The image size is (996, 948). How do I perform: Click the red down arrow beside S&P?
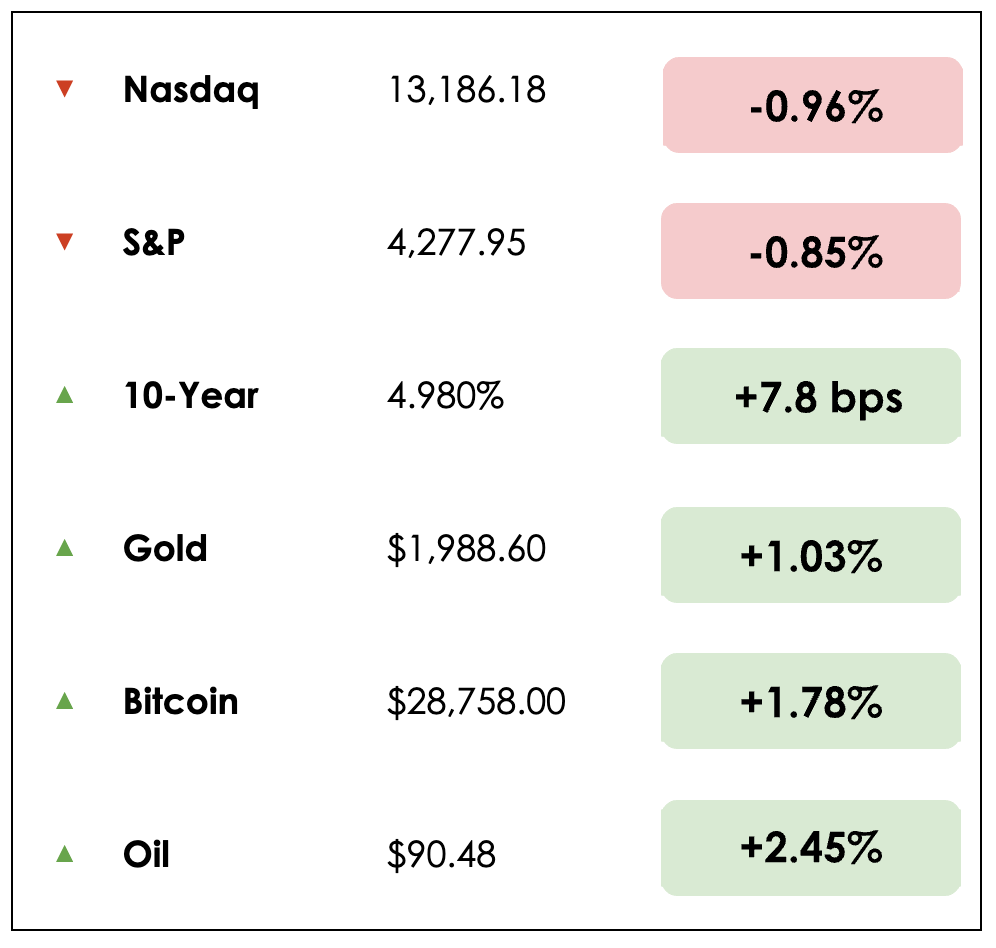(65, 242)
